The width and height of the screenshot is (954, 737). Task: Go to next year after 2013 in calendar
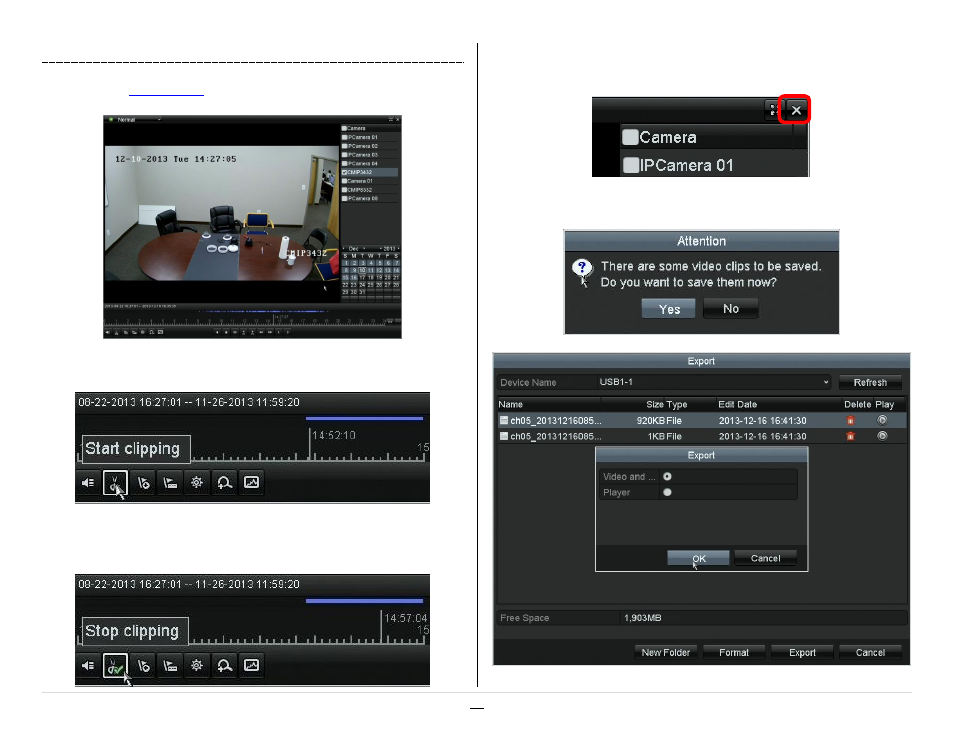(x=399, y=248)
